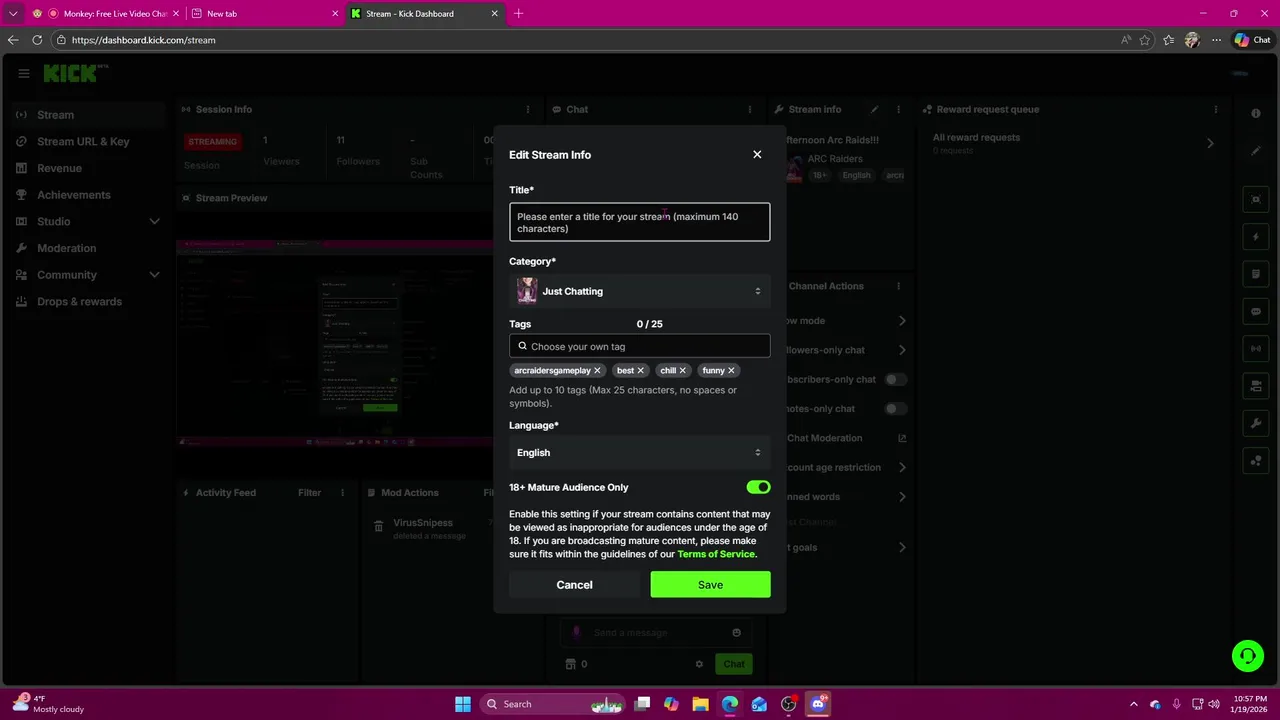This screenshot has height=720, width=1280.
Task: Click the lightning bolt quick action icon
Action: (1256, 237)
